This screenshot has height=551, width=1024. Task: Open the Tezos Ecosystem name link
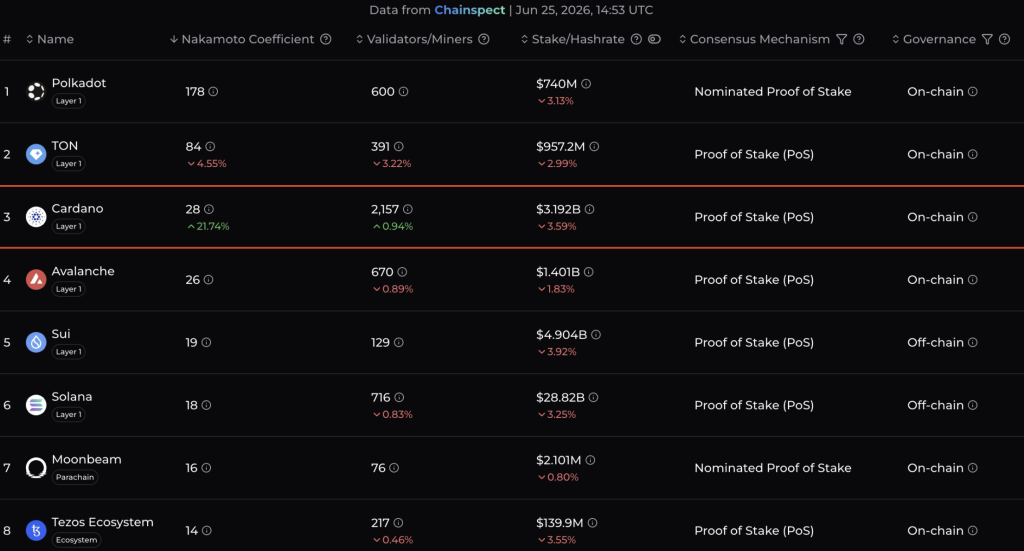click(x=103, y=522)
